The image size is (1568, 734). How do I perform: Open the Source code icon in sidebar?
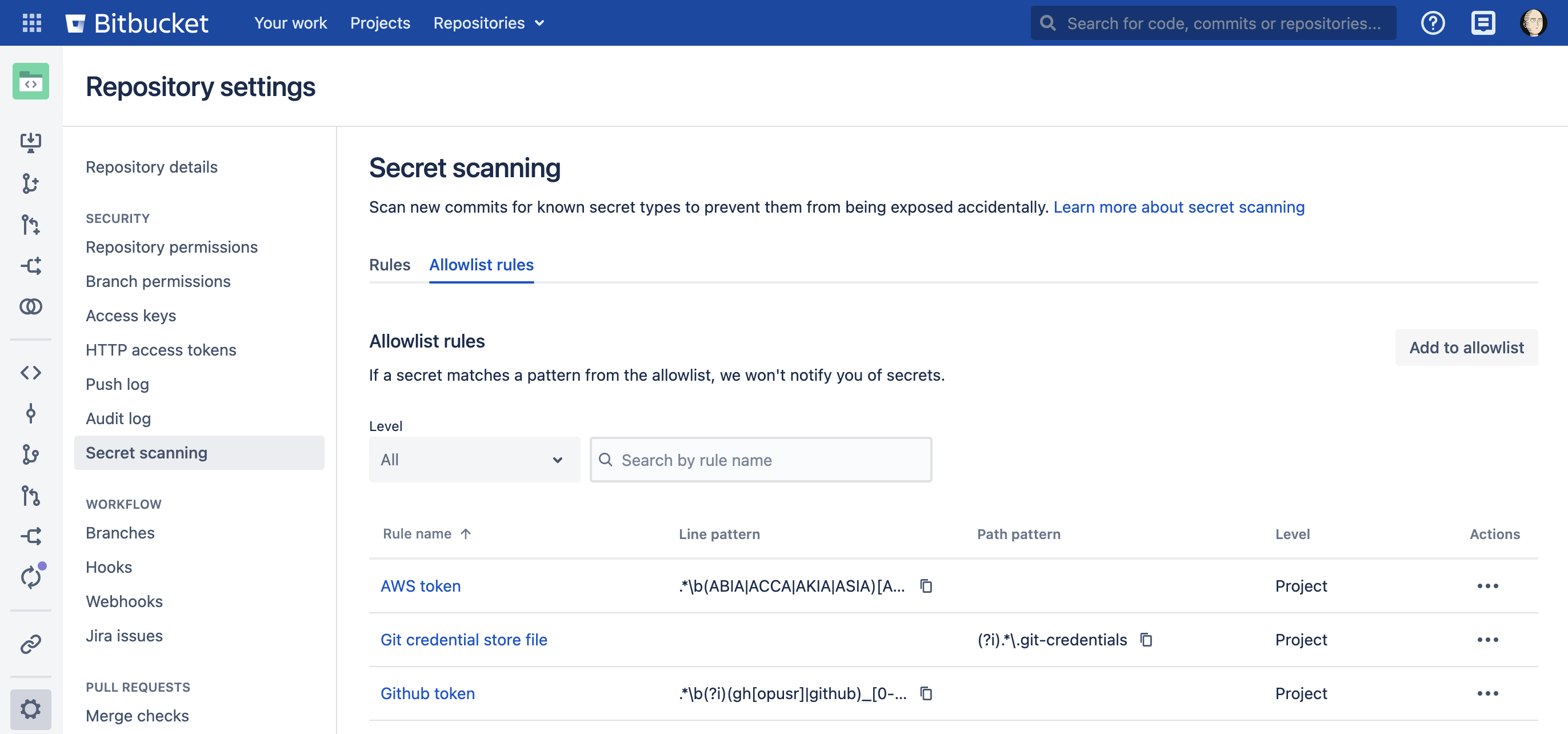[x=30, y=372]
